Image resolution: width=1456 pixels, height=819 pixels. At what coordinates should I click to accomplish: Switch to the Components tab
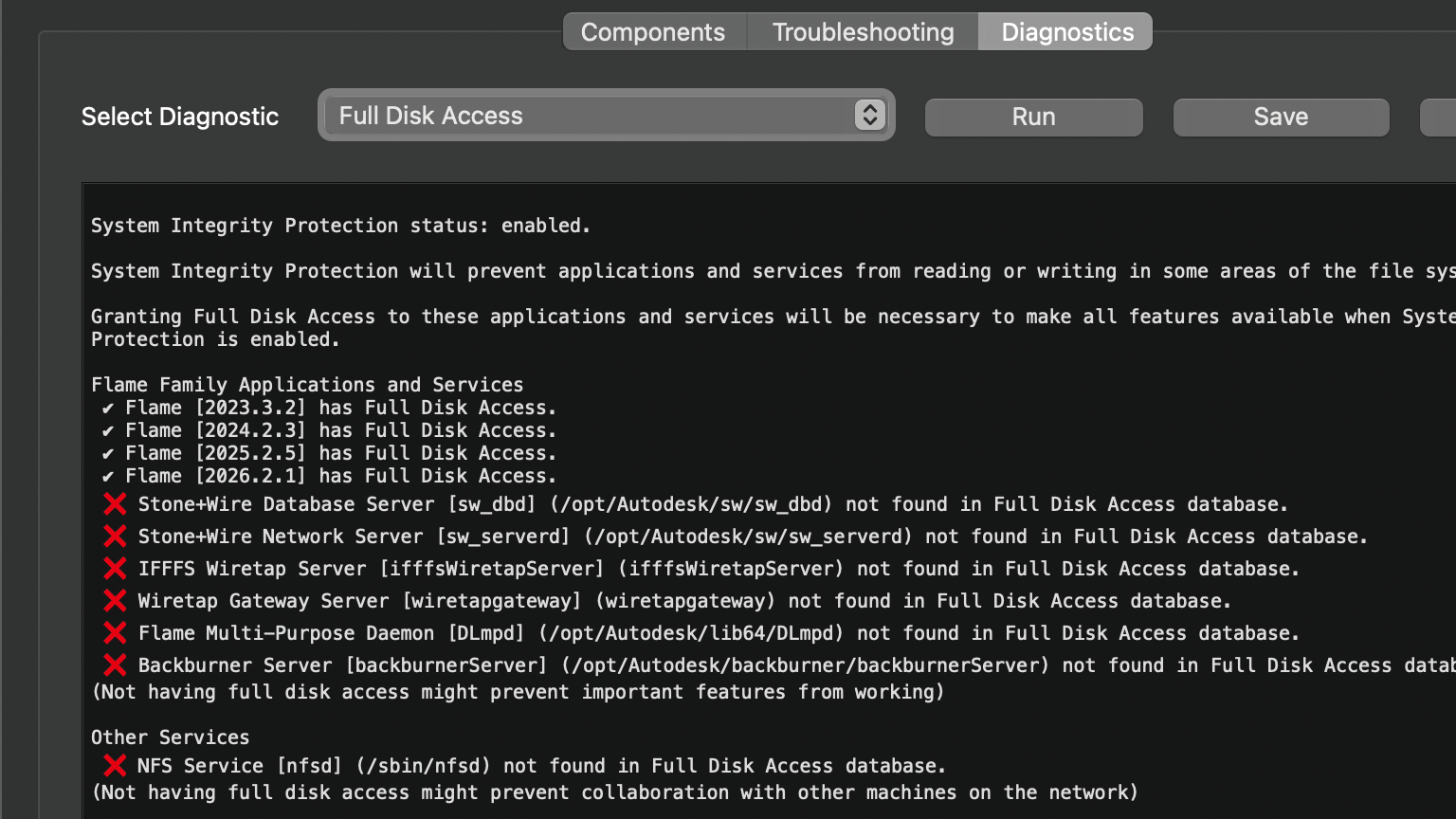point(653,32)
